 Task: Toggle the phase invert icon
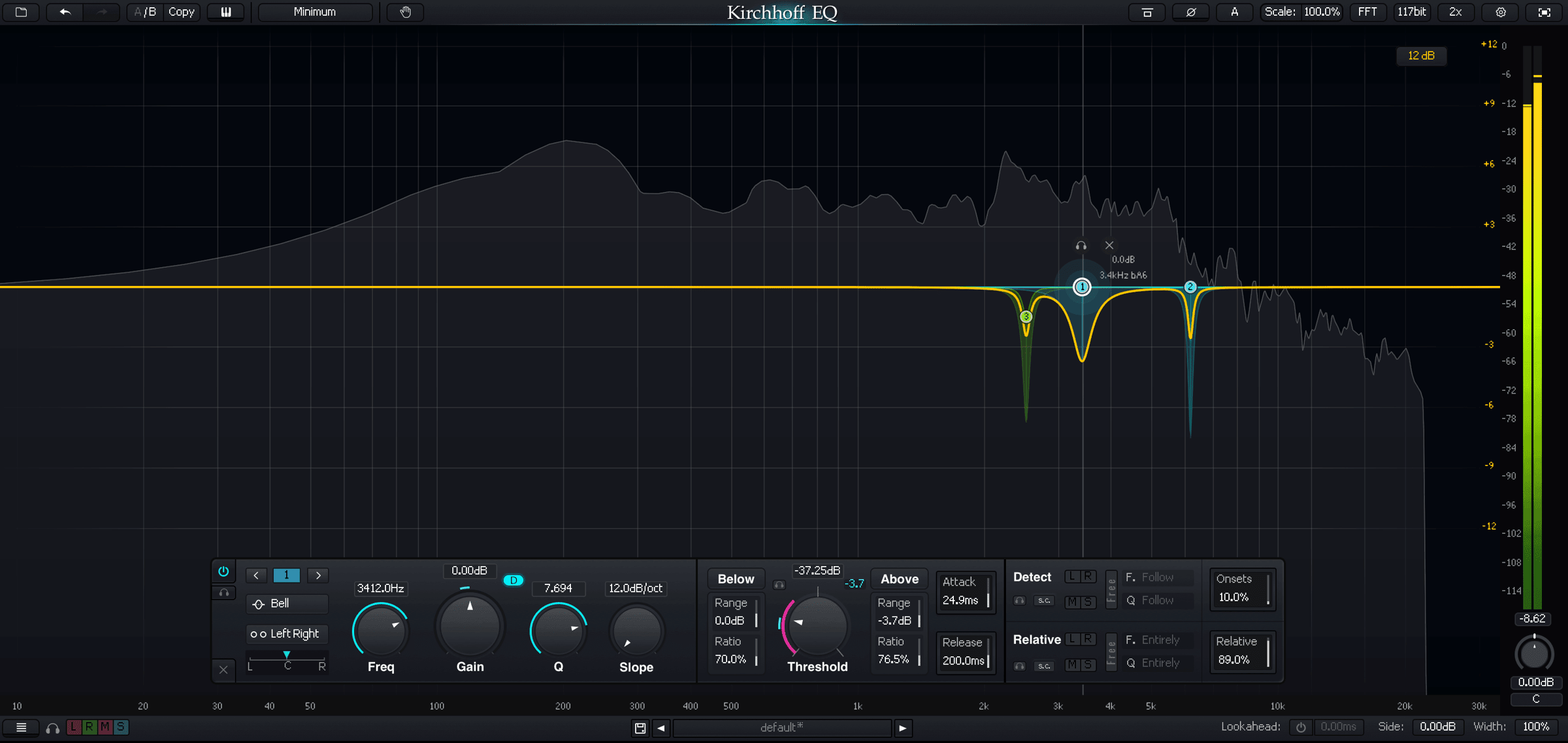pyautogui.click(x=1190, y=12)
